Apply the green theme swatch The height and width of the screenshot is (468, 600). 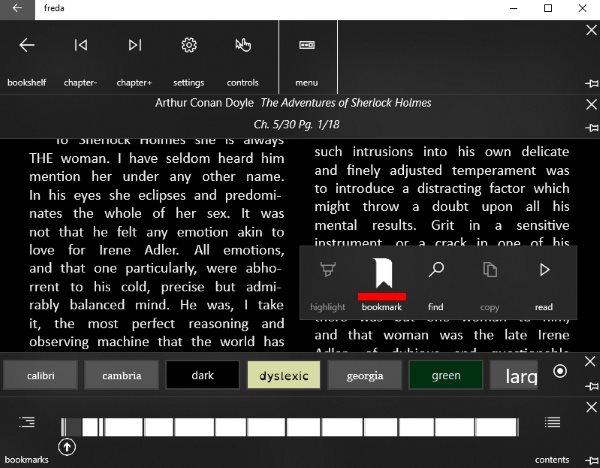coord(446,375)
